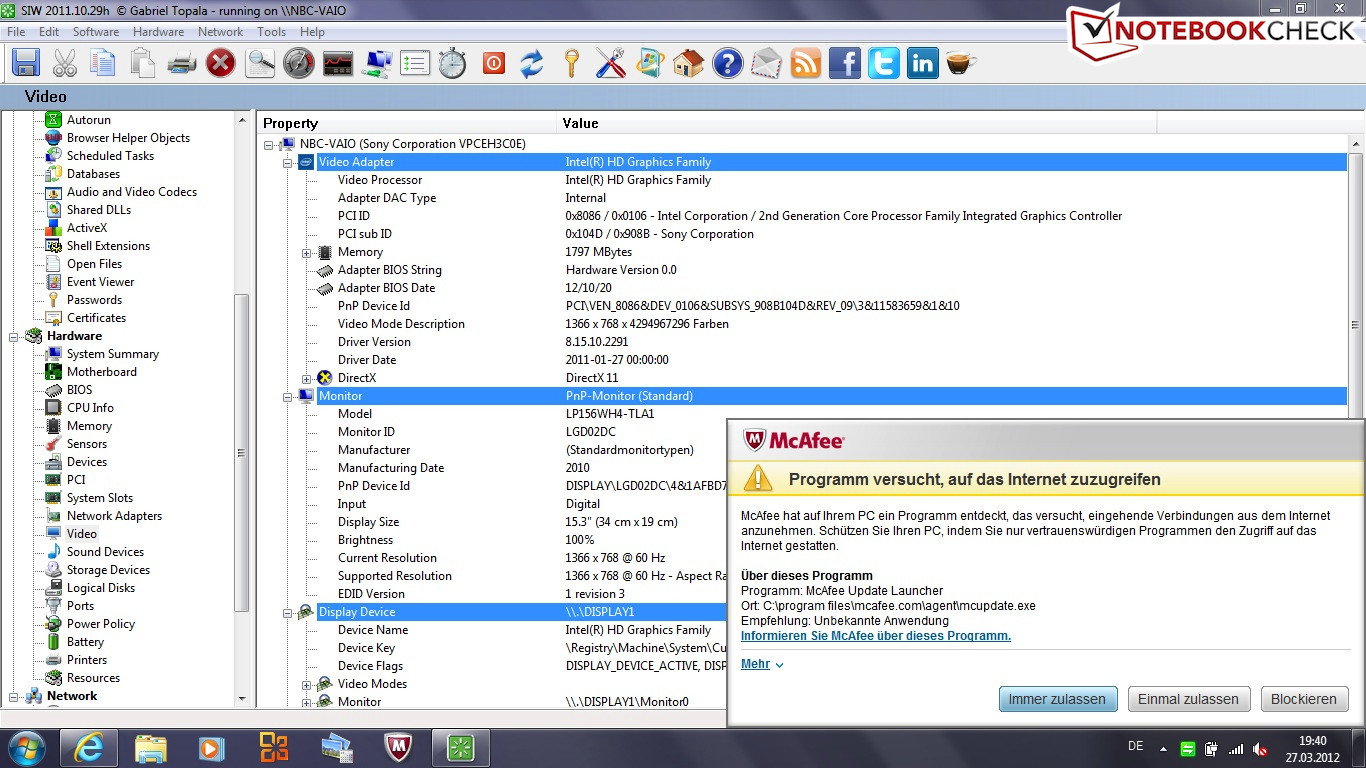
Task: Open the Edit menu
Action: pos(50,32)
